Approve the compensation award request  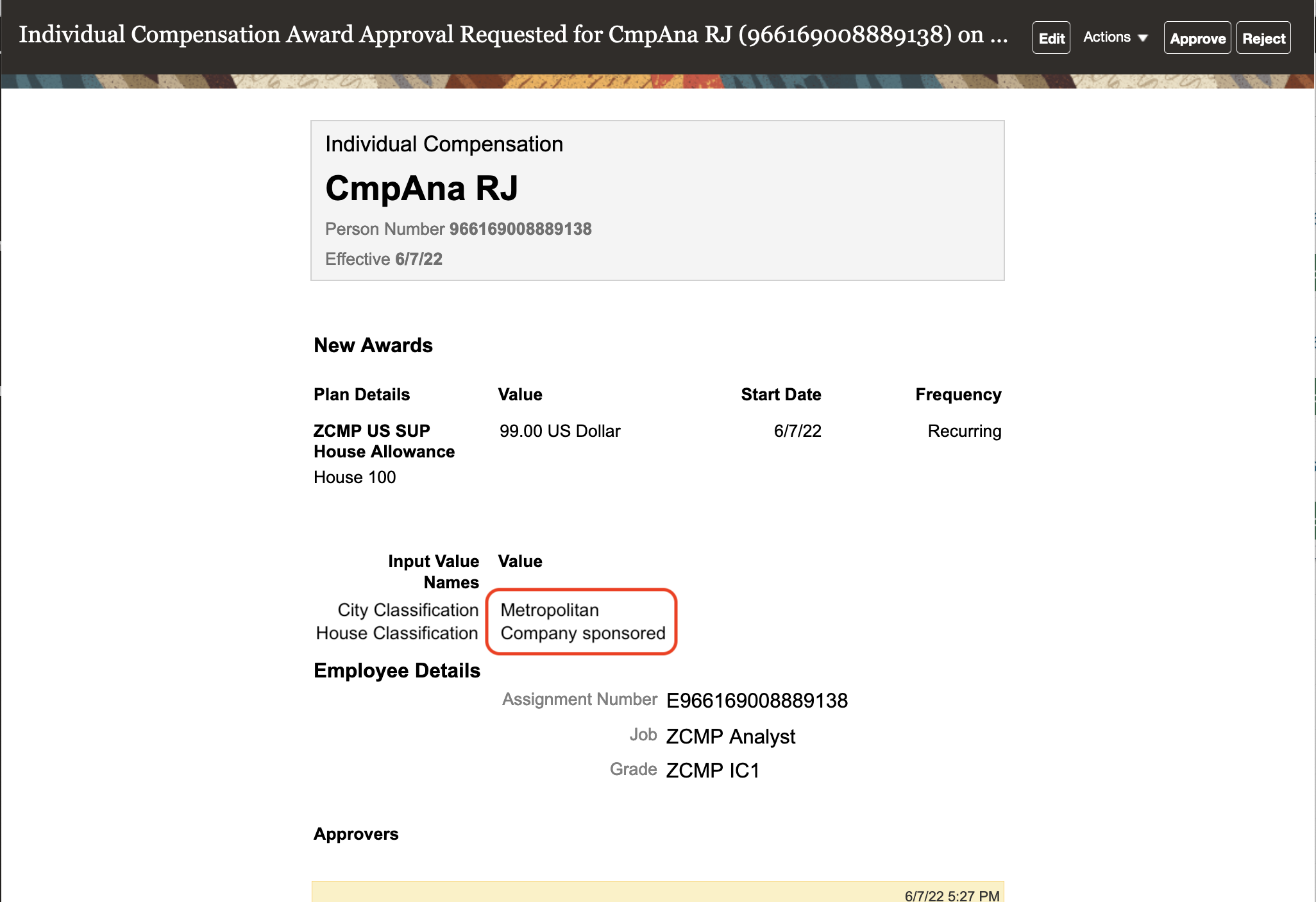point(1197,38)
